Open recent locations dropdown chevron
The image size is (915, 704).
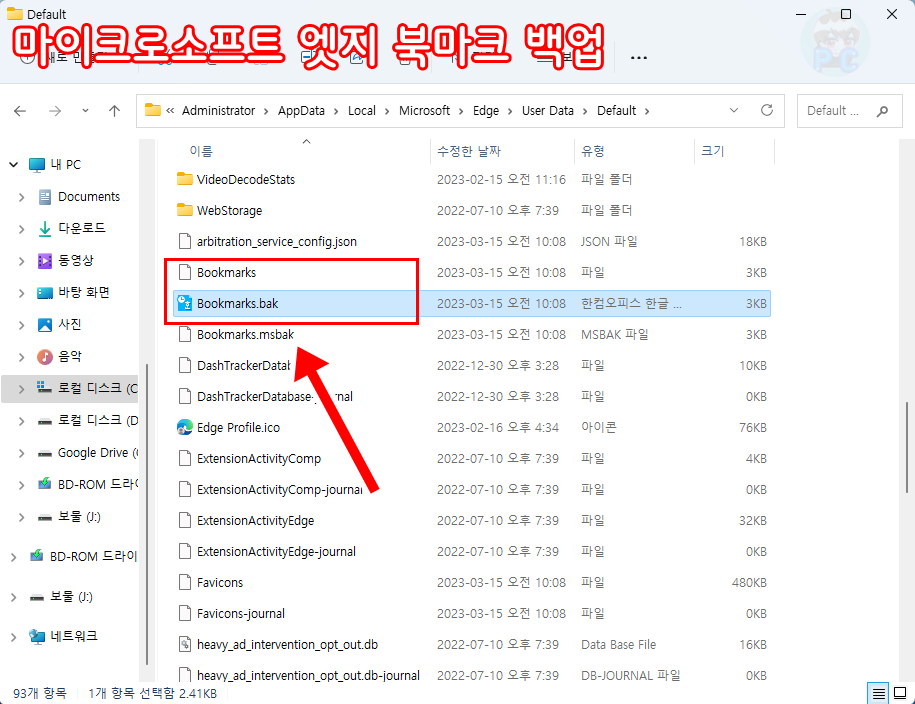85,110
